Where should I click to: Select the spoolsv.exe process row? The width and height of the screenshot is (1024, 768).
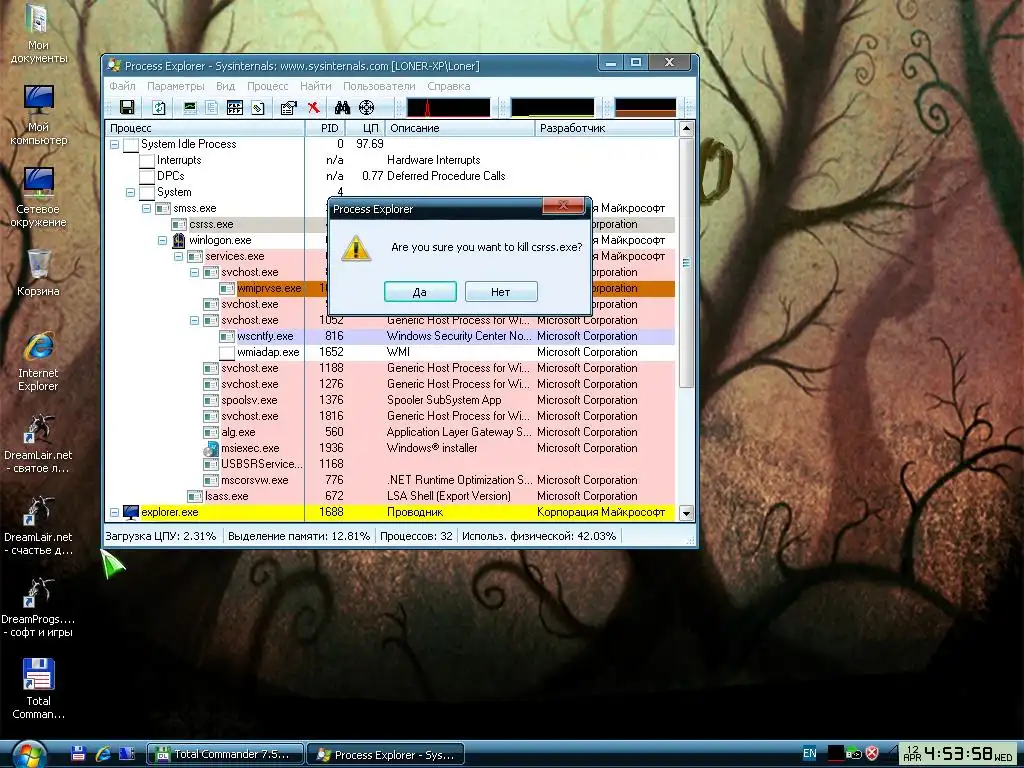tap(389, 400)
